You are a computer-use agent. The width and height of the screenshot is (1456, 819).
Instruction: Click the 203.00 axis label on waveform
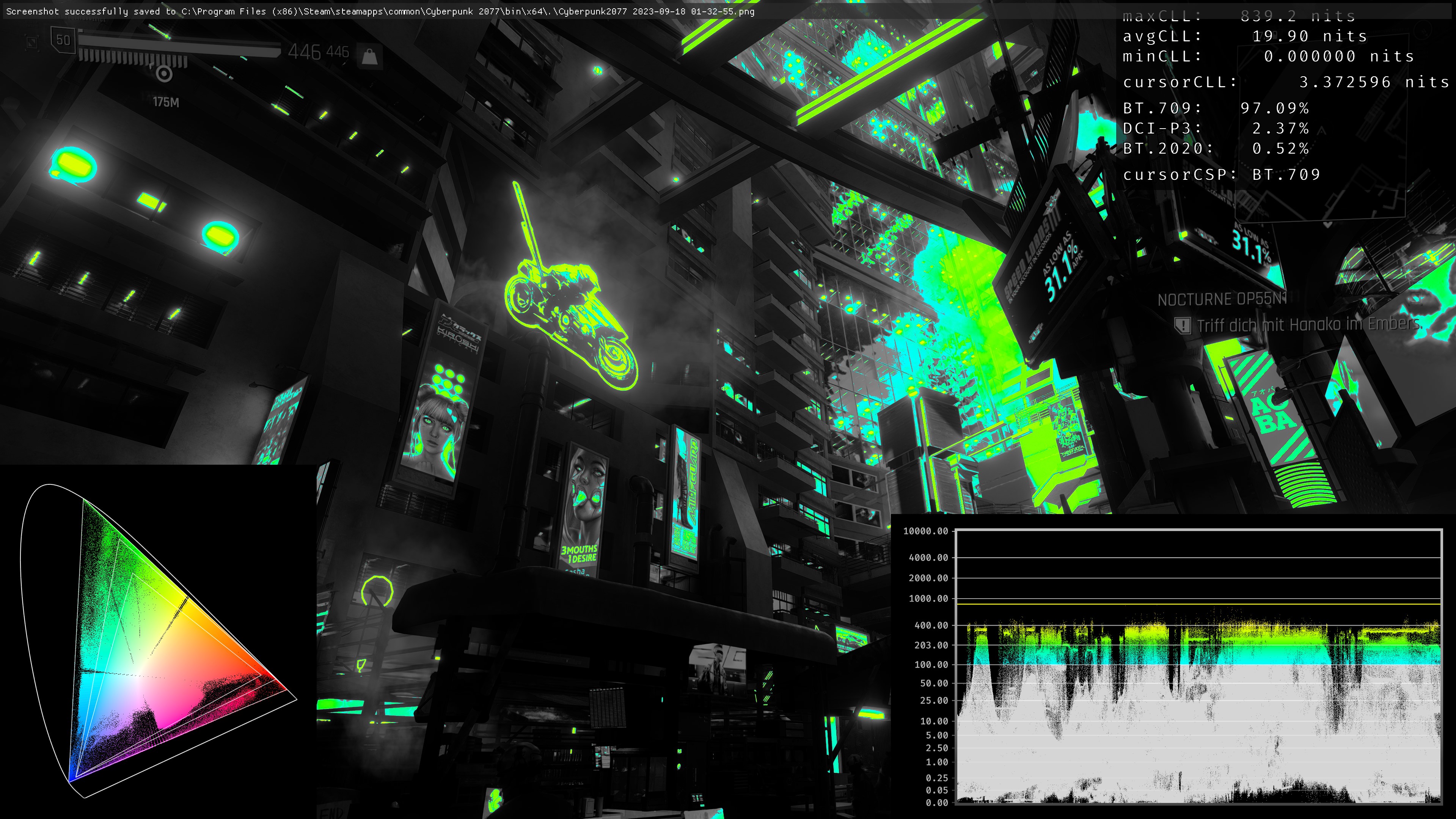click(x=931, y=646)
